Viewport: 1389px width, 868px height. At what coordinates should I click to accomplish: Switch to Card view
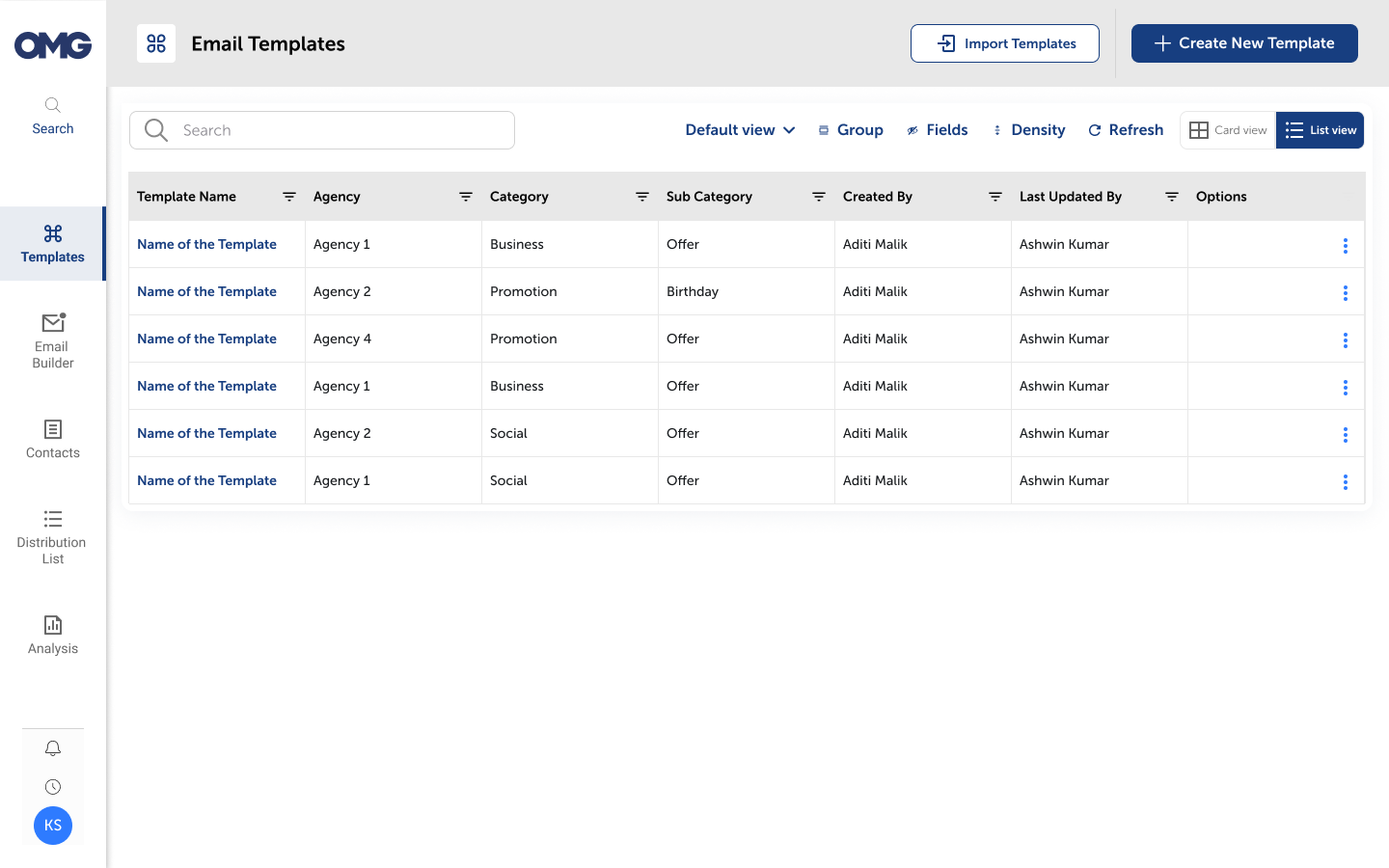[x=1228, y=130]
